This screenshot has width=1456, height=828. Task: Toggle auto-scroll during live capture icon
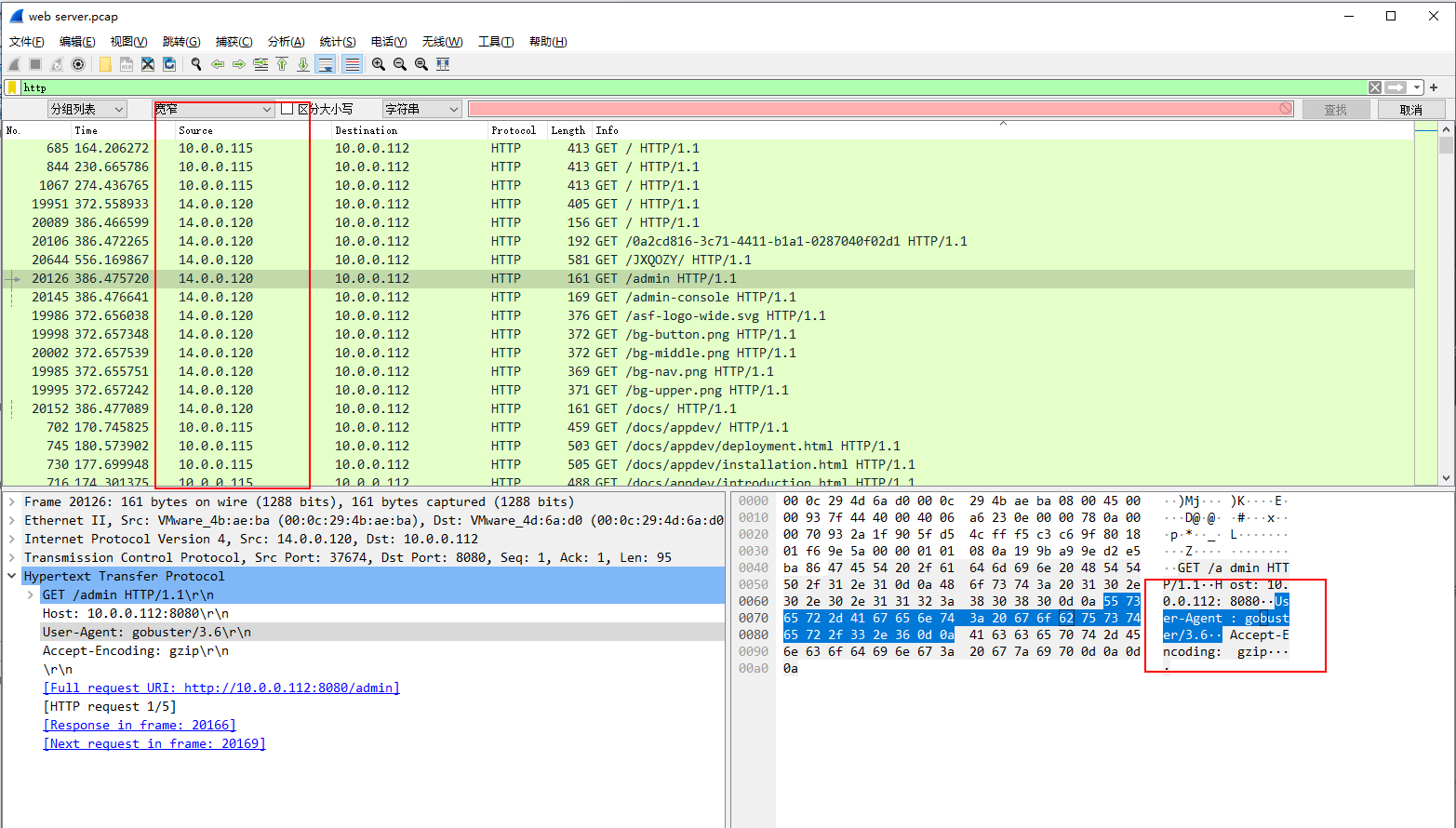pos(326,64)
